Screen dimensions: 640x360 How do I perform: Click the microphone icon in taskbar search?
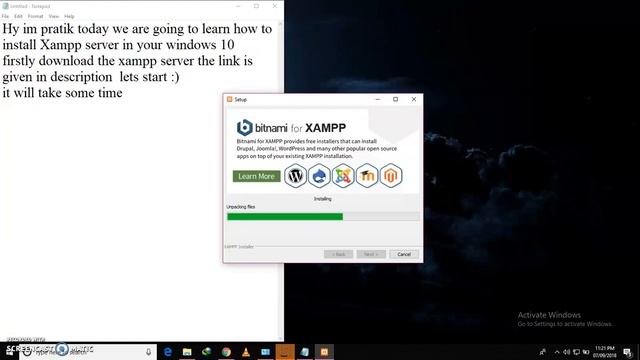click(149, 352)
